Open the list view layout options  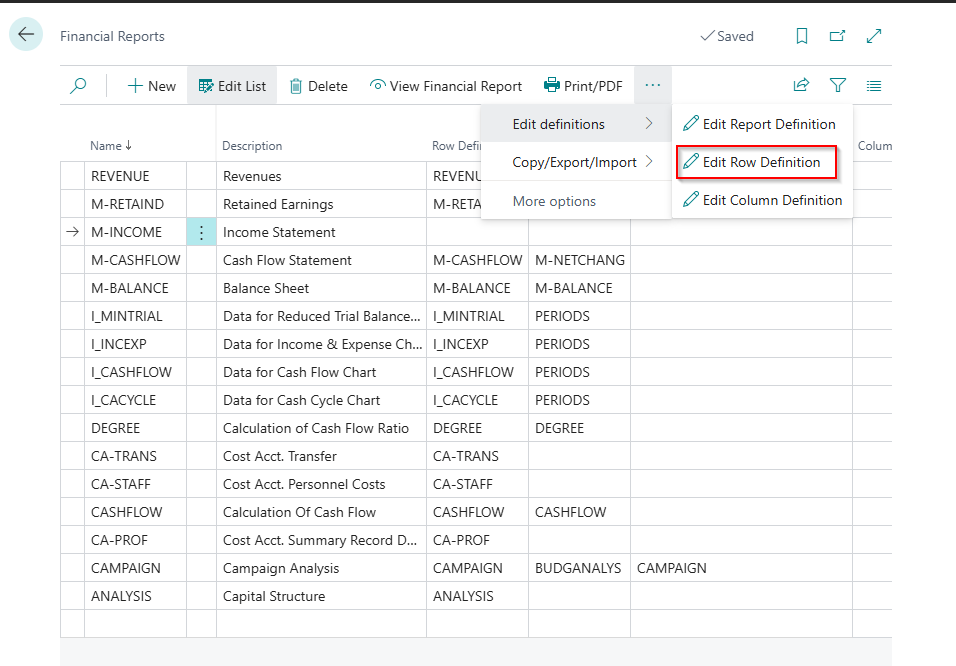point(874,86)
